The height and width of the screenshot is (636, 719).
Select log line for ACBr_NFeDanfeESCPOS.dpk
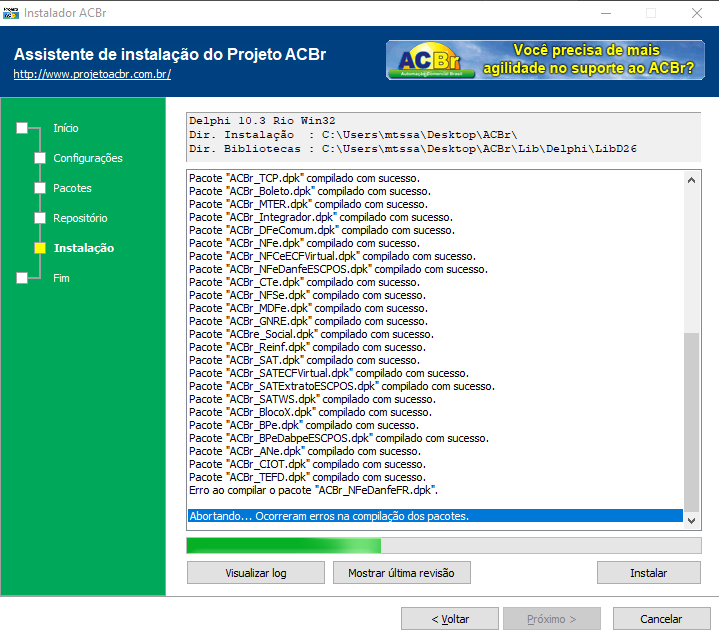click(x=435, y=269)
